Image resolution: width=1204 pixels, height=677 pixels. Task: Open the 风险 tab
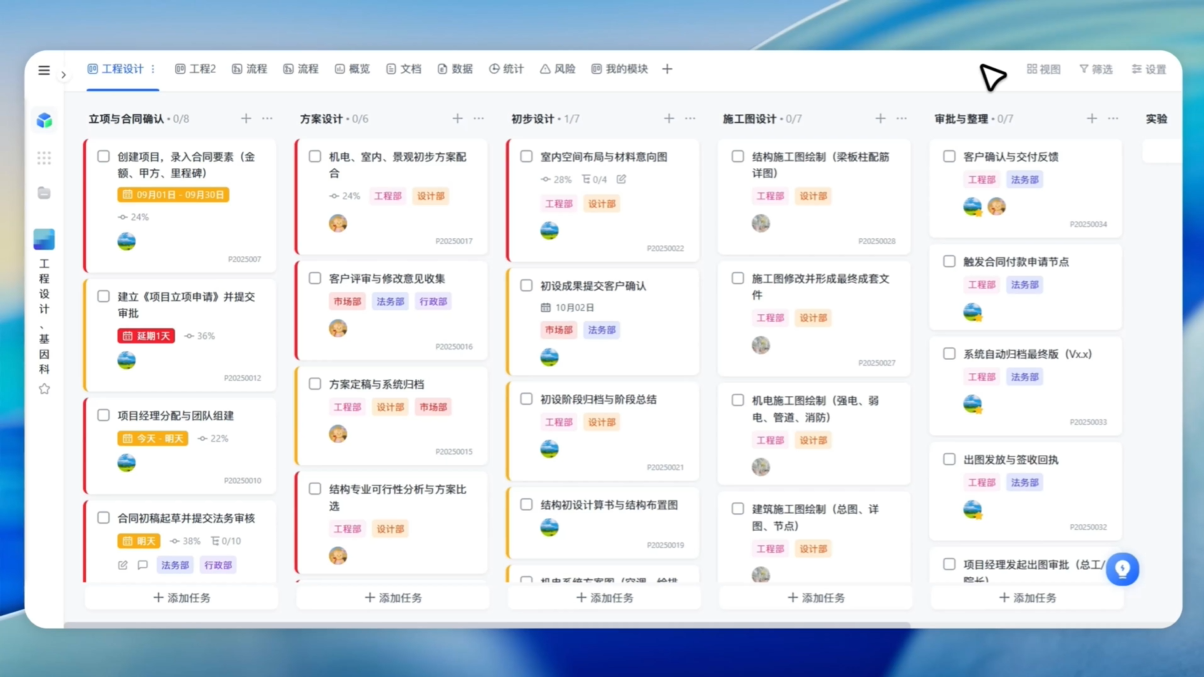click(557, 69)
